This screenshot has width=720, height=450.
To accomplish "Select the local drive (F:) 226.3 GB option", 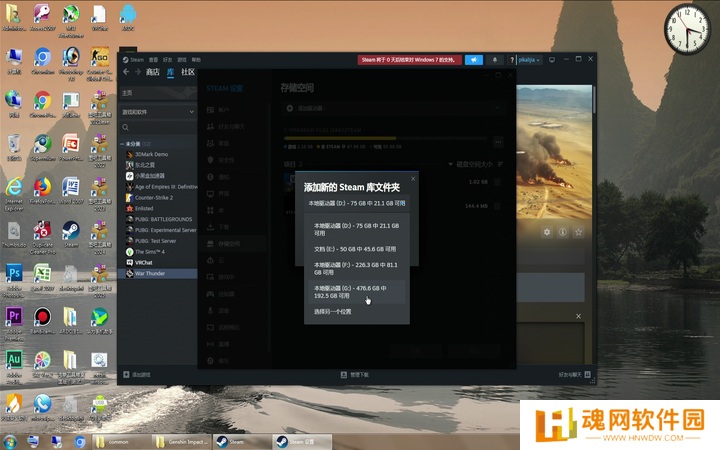I will (x=357, y=269).
